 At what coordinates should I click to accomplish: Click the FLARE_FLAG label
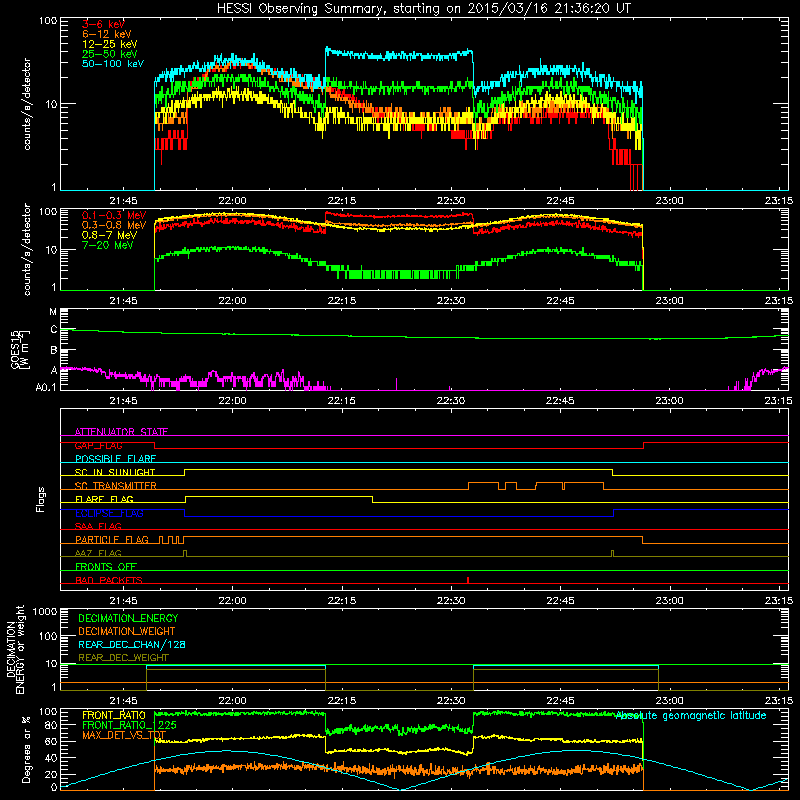(104, 499)
